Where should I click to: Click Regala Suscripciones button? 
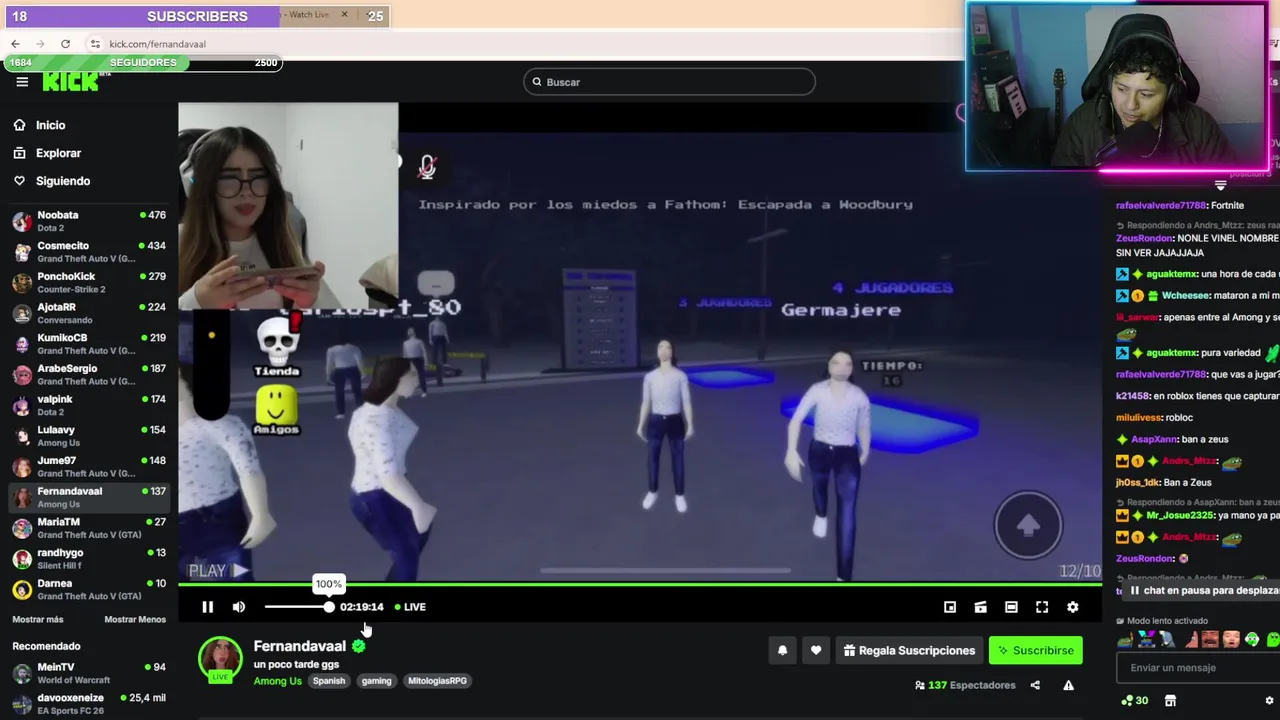click(908, 651)
